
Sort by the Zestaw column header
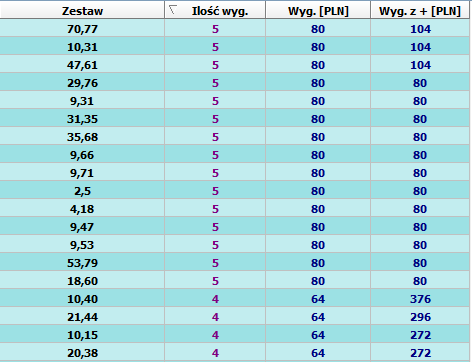[82, 11]
